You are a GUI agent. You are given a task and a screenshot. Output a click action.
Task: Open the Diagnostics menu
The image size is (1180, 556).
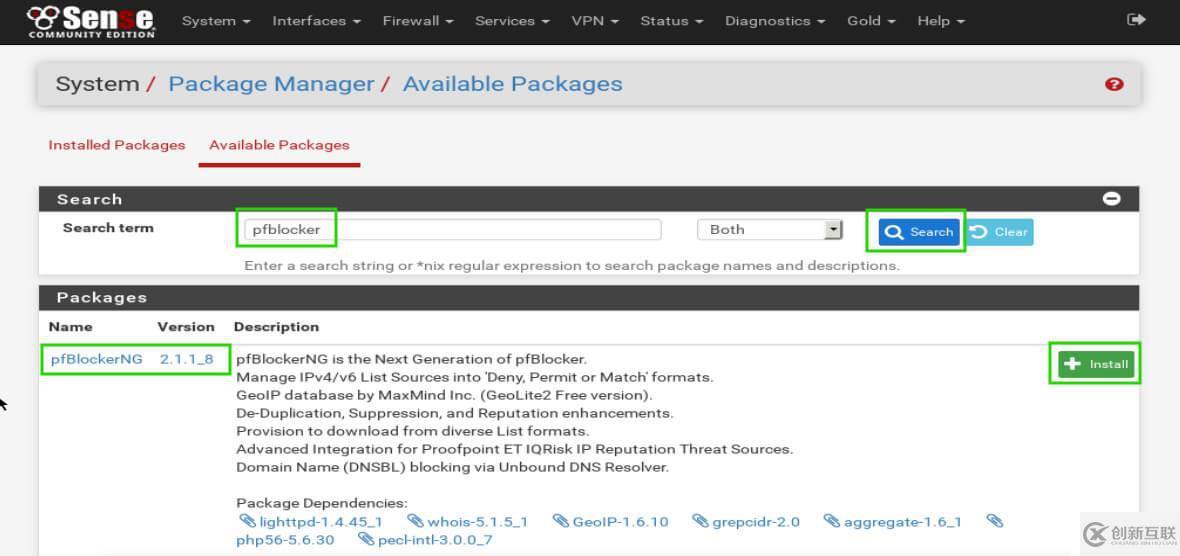(774, 21)
